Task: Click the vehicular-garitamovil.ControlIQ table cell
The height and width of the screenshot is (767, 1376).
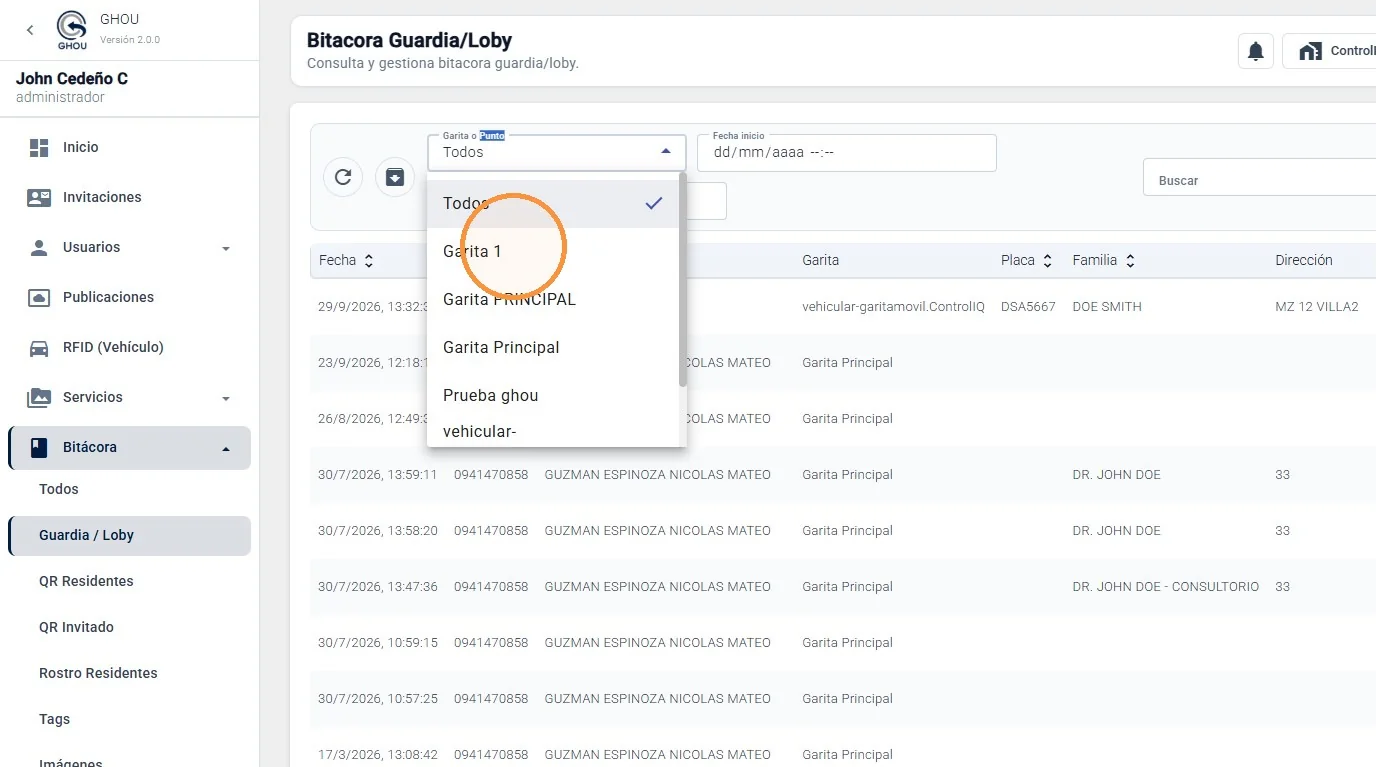Action: coord(893,307)
